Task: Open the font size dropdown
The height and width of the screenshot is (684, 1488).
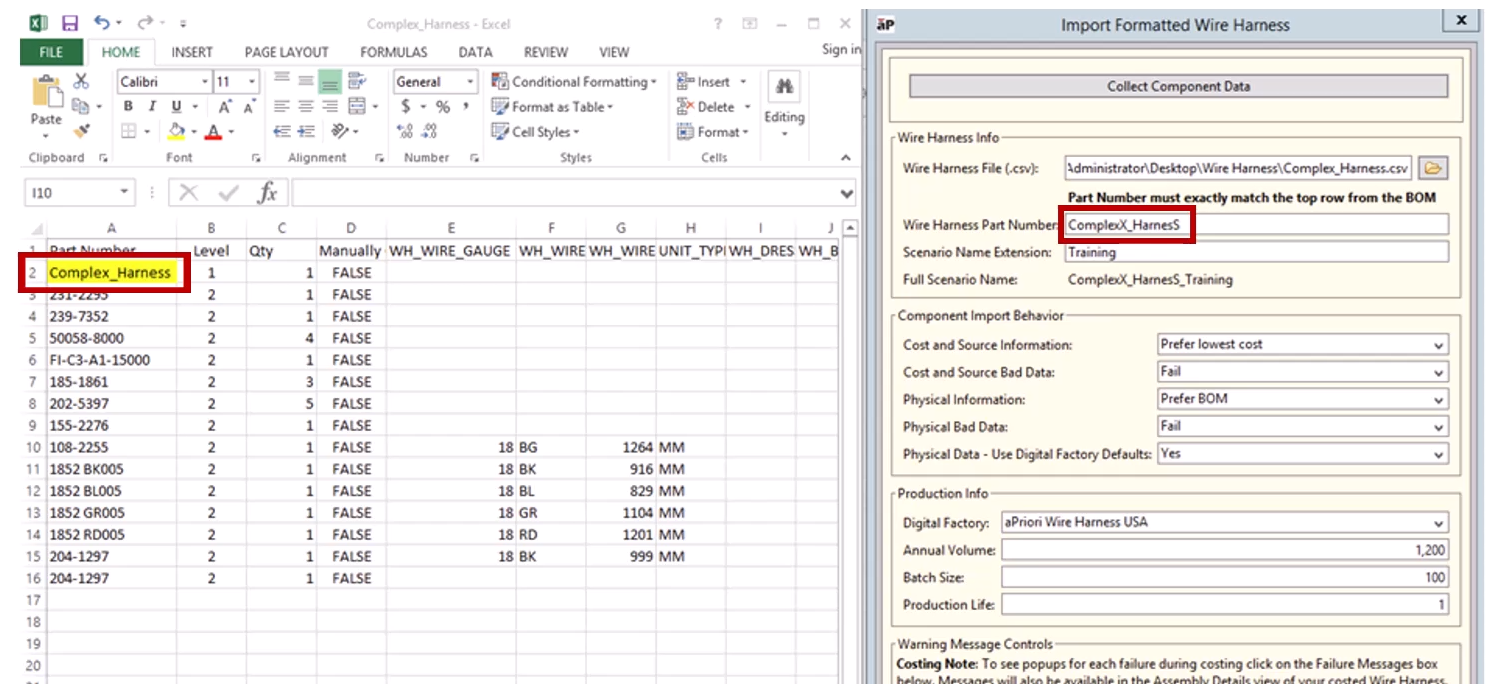Action: tap(251, 82)
